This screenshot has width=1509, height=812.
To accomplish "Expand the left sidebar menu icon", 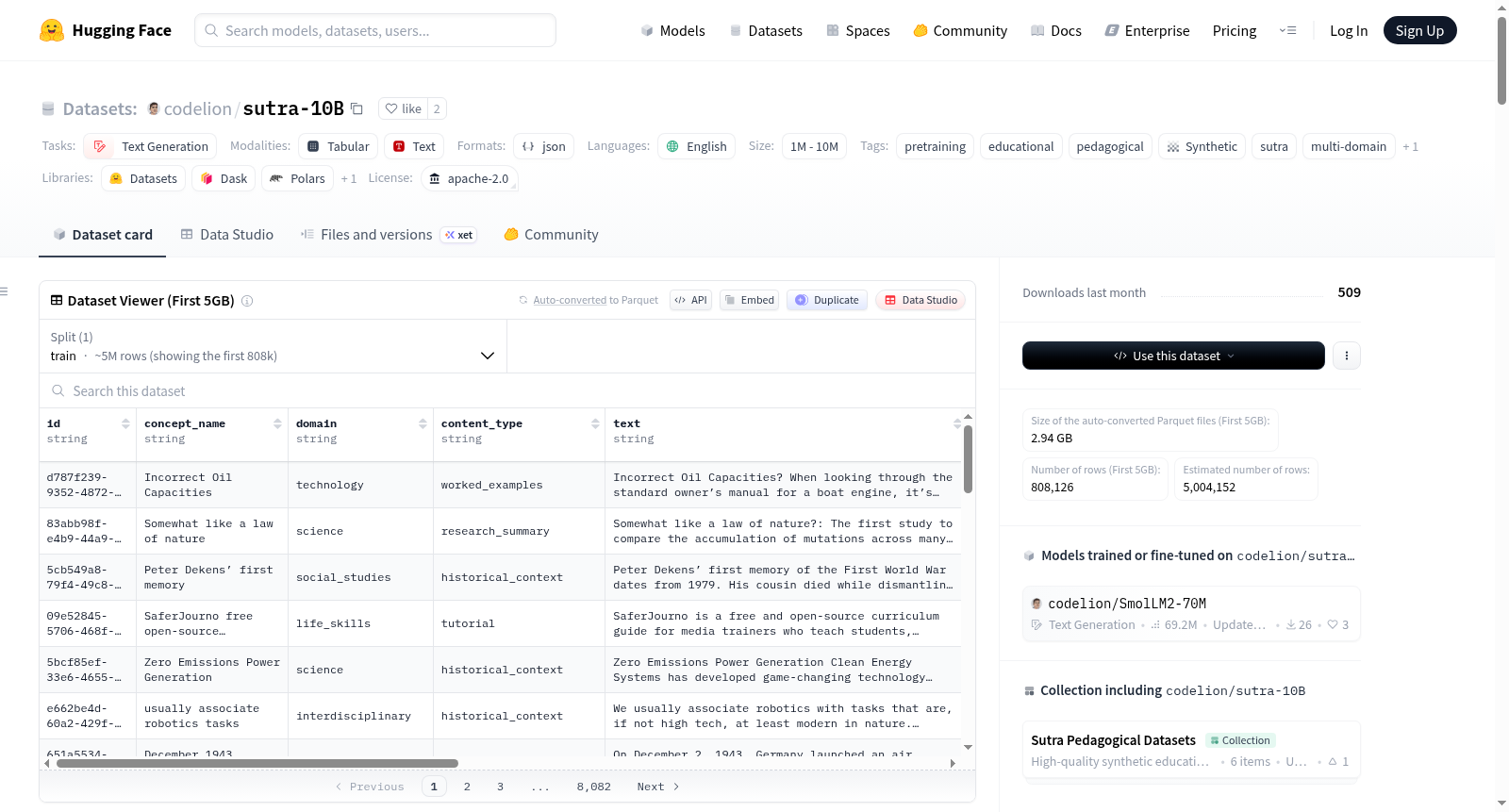I will [4, 291].
